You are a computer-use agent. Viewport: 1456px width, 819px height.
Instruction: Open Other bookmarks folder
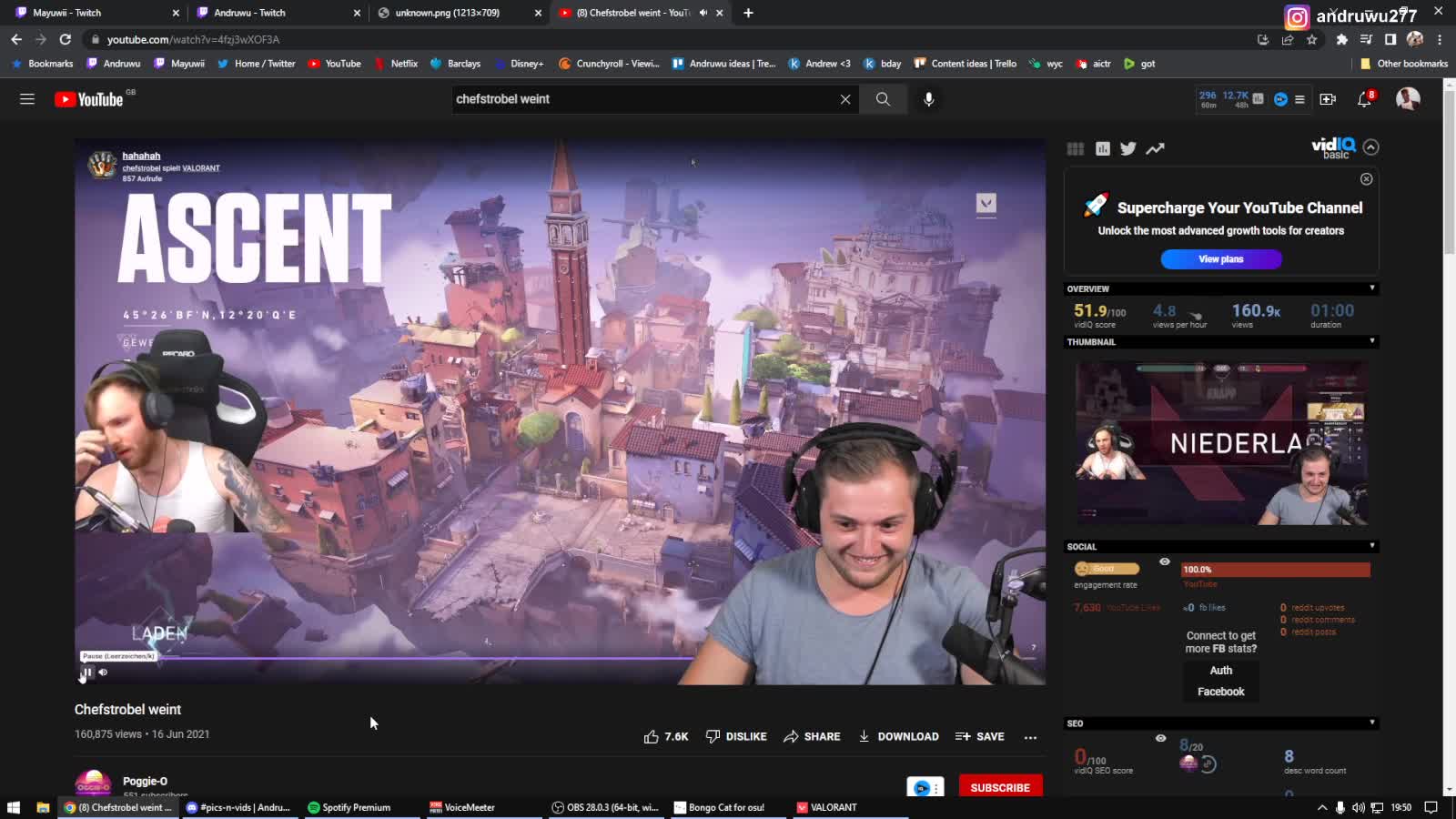click(x=1404, y=64)
